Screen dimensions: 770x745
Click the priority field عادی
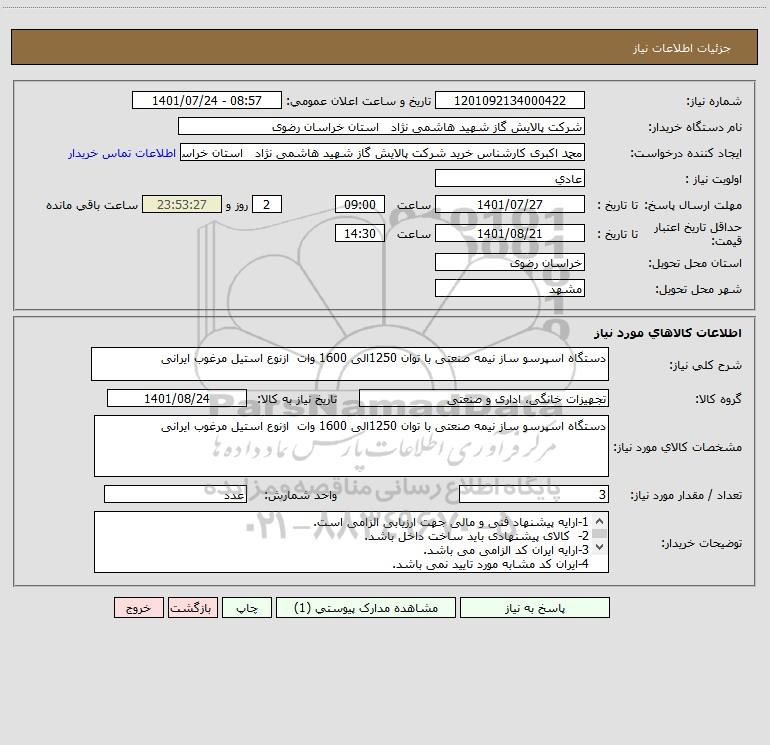pyautogui.click(x=510, y=178)
